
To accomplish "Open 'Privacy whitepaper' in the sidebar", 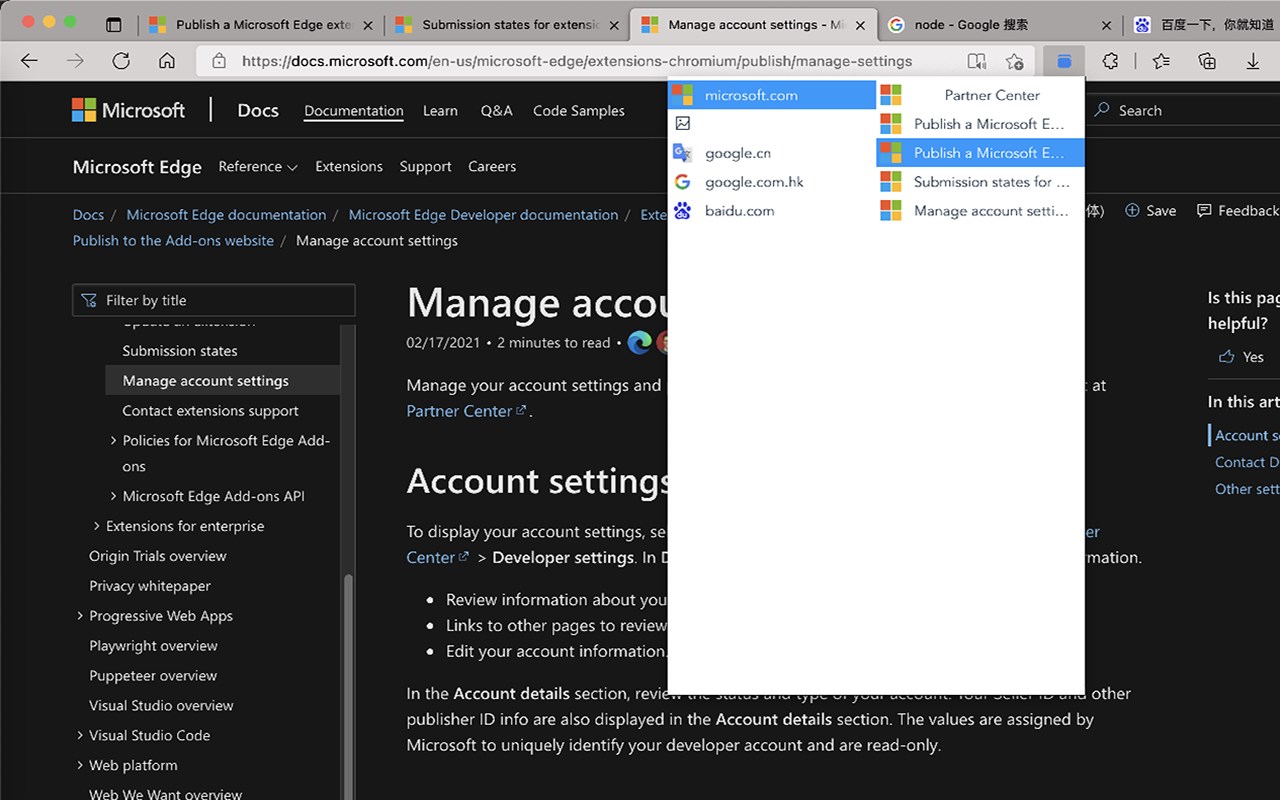I will [x=150, y=586].
